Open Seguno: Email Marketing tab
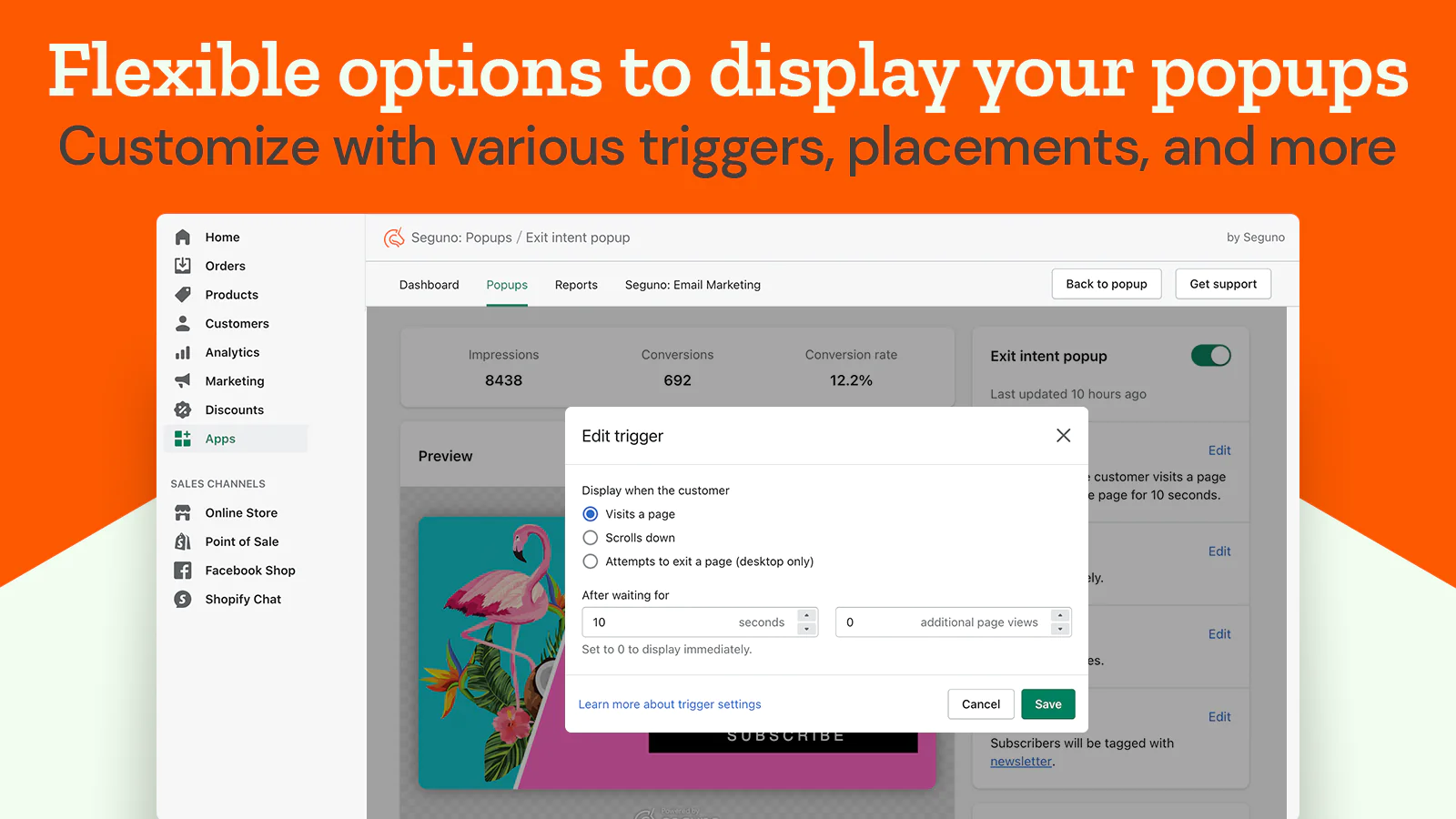The height and width of the screenshot is (819, 1456). point(693,285)
